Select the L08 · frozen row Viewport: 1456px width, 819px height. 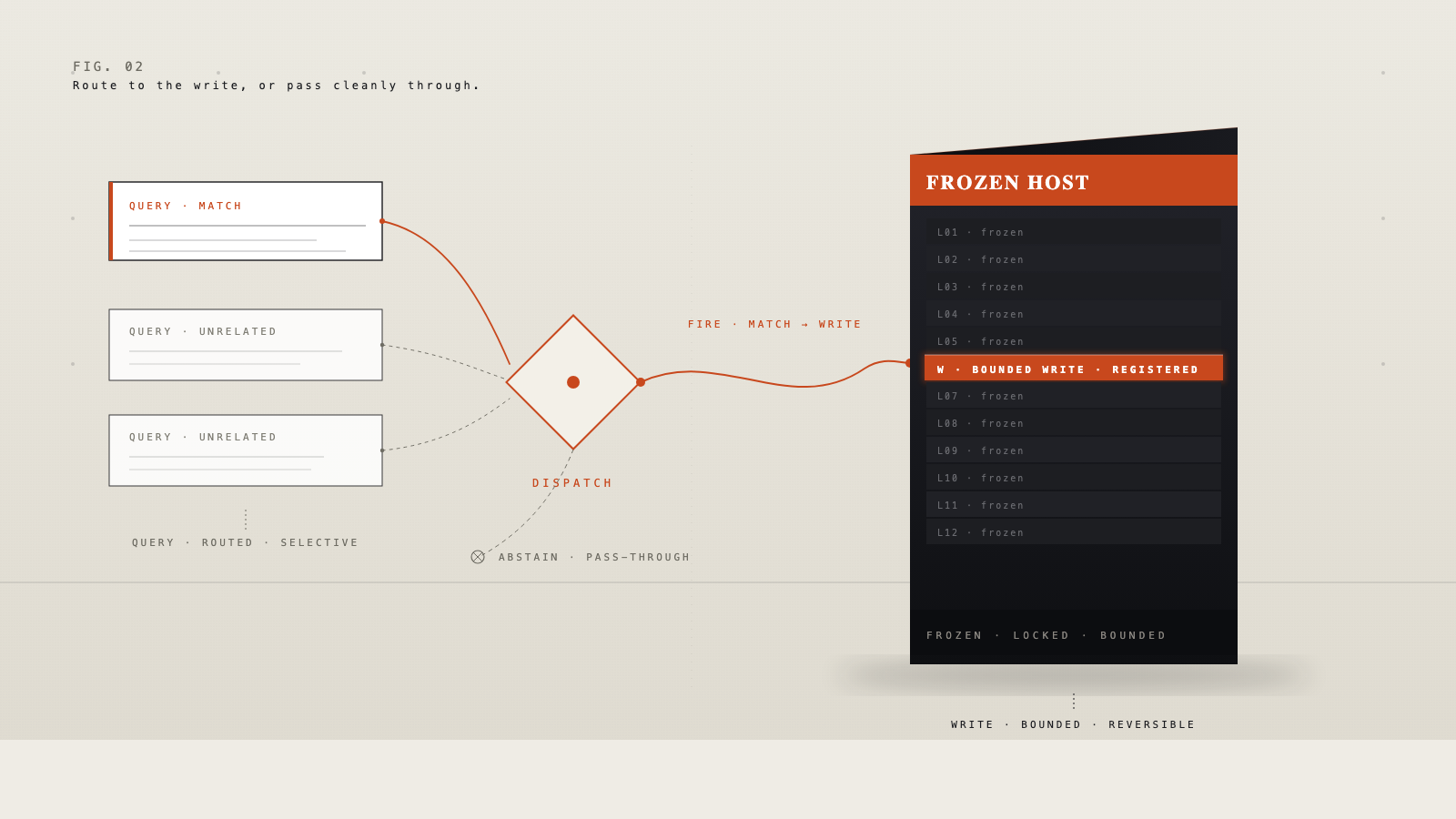pos(1074,422)
